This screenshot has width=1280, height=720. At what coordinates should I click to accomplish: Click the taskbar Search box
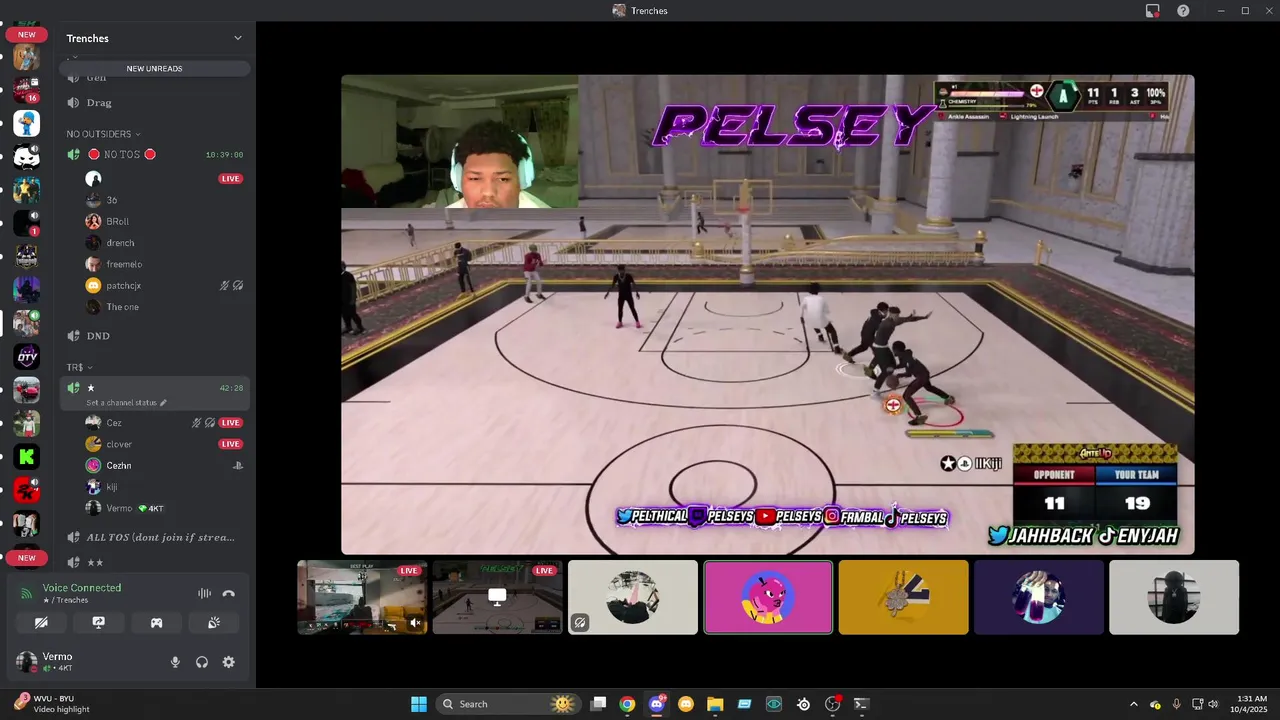click(x=508, y=704)
